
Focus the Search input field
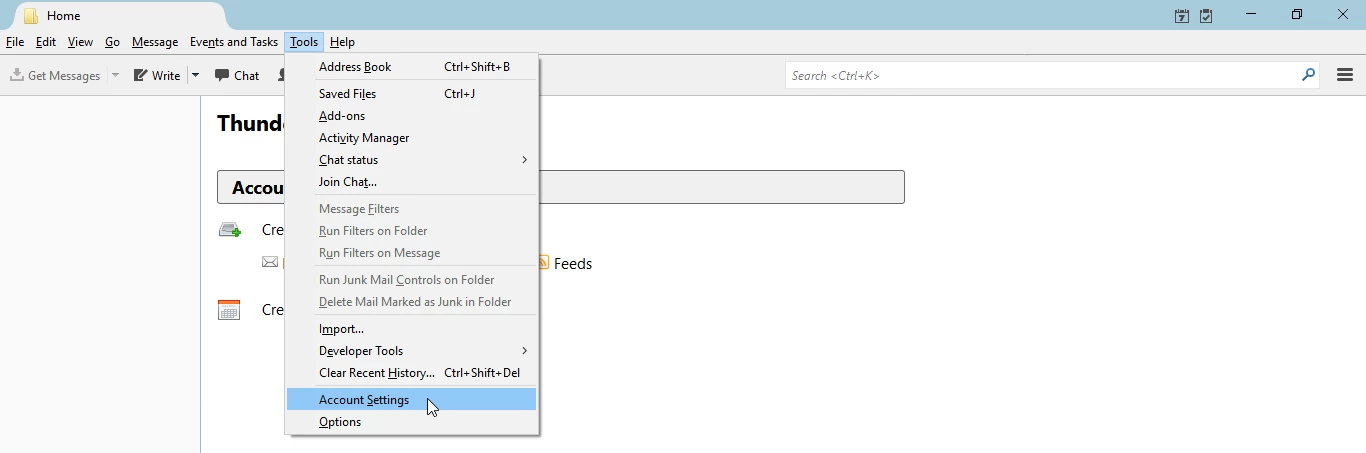[1052, 75]
